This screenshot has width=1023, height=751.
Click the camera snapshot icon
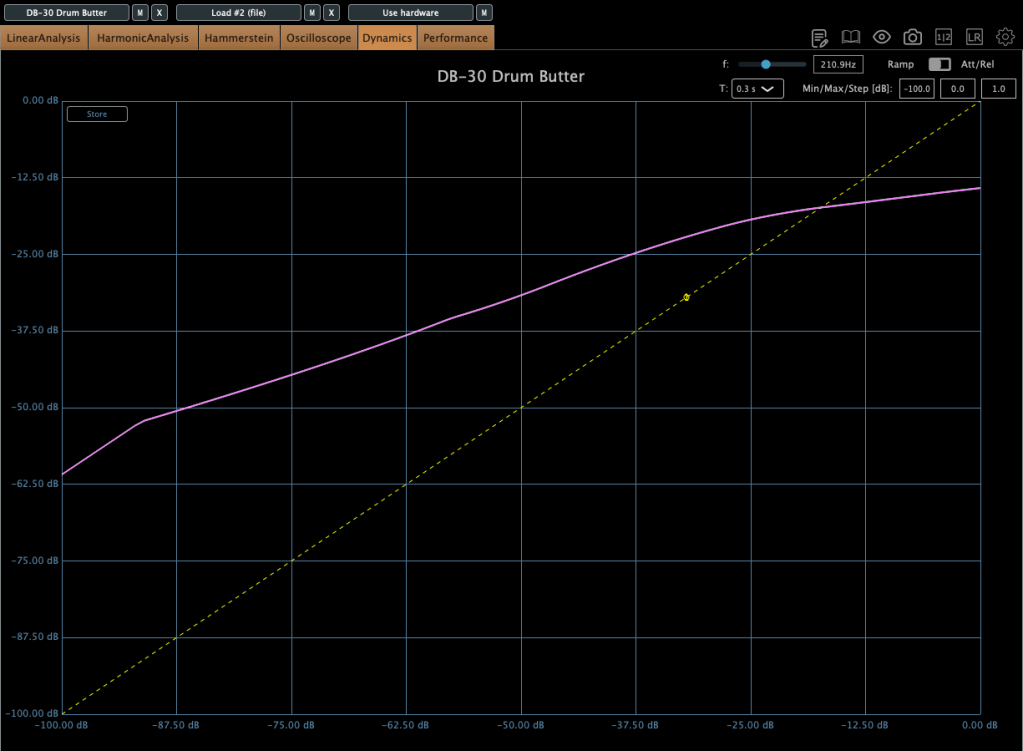tap(912, 37)
